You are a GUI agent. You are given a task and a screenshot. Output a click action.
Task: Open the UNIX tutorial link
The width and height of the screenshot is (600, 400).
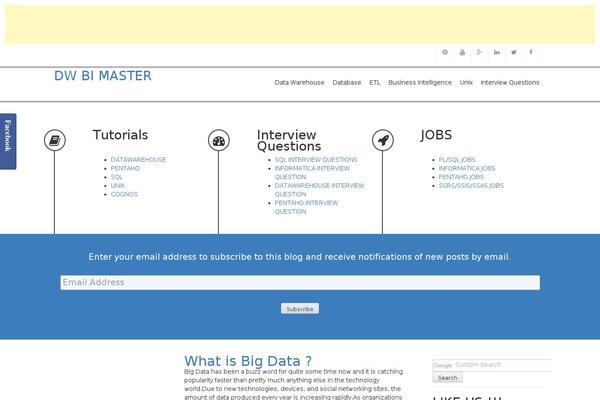point(117,186)
